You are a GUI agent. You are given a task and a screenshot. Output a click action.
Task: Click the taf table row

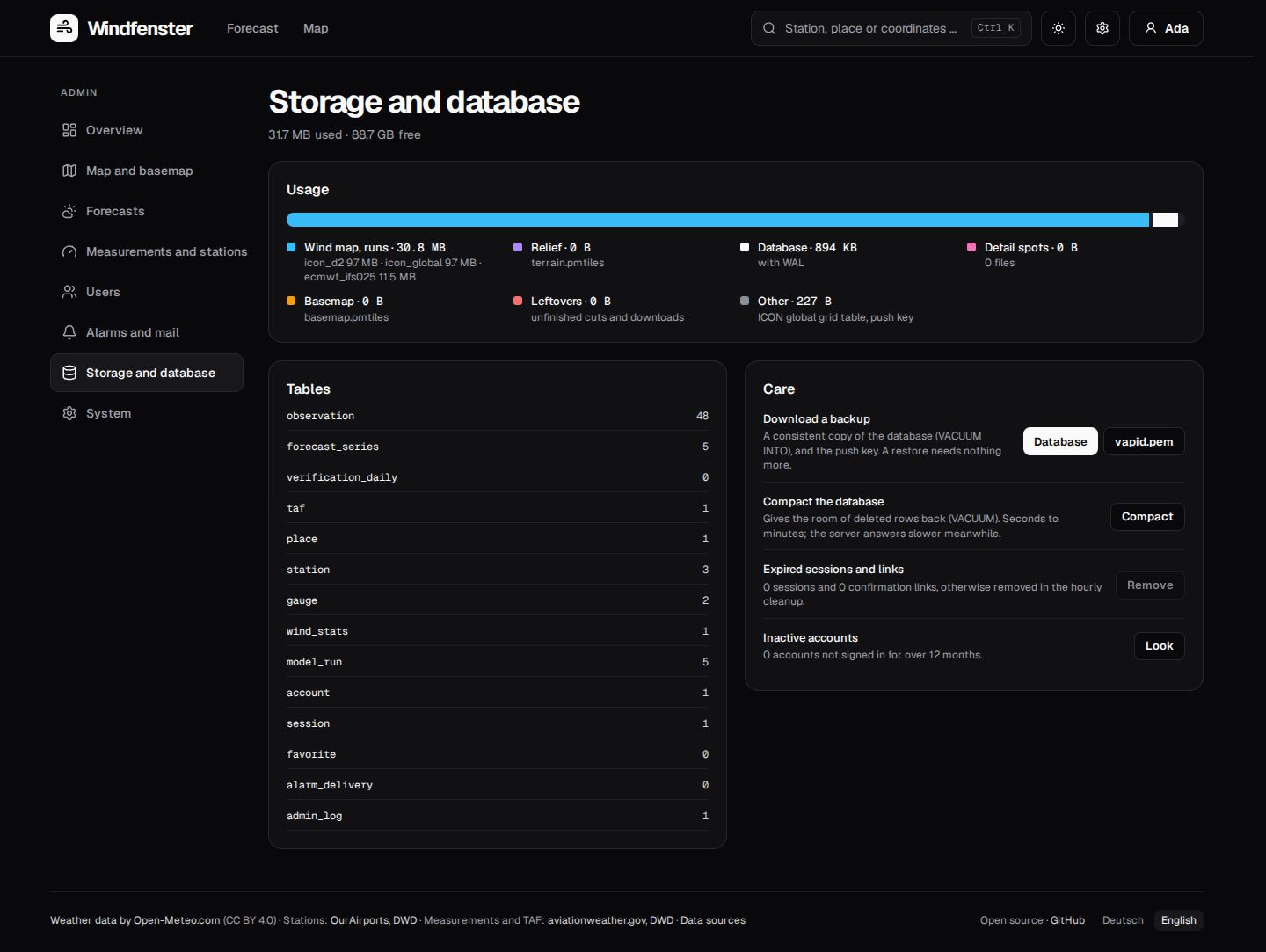[x=498, y=508]
